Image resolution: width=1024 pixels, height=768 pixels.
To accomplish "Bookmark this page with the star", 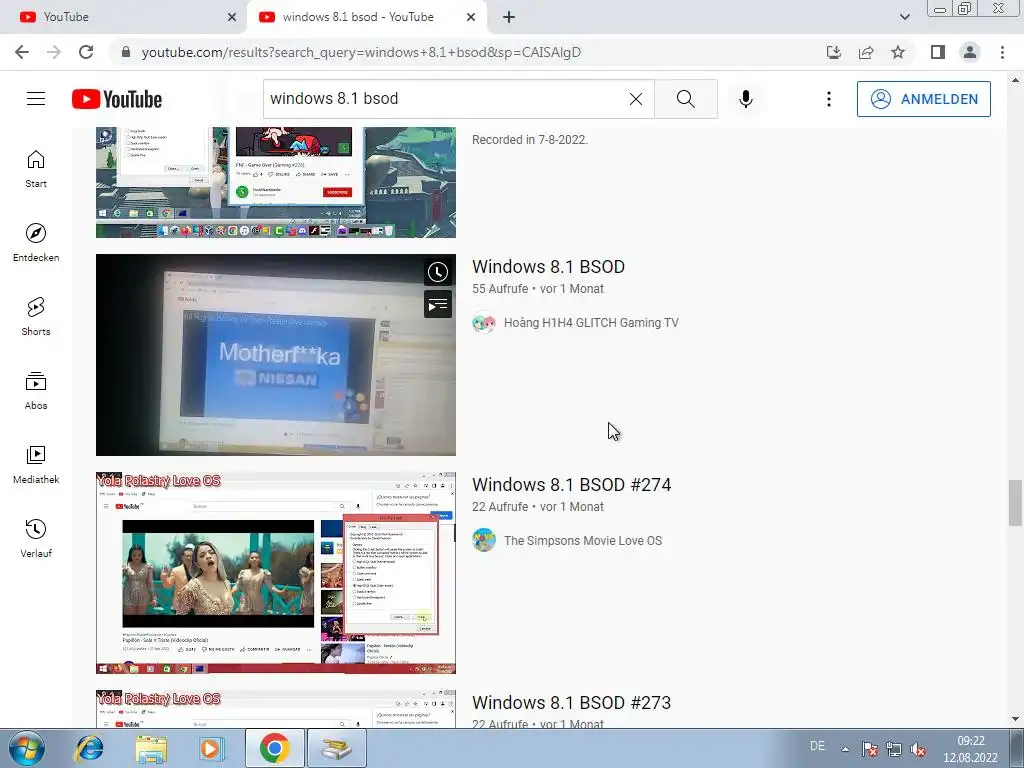I will (x=898, y=52).
